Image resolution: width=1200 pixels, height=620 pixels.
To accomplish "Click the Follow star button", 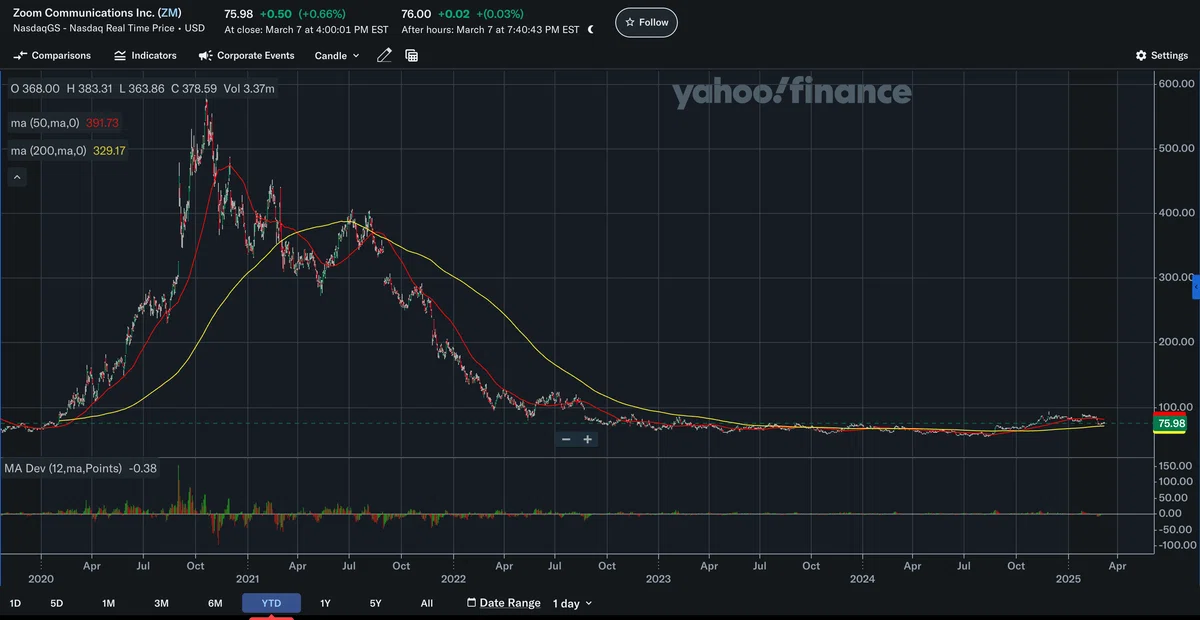I will pyautogui.click(x=646, y=22).
